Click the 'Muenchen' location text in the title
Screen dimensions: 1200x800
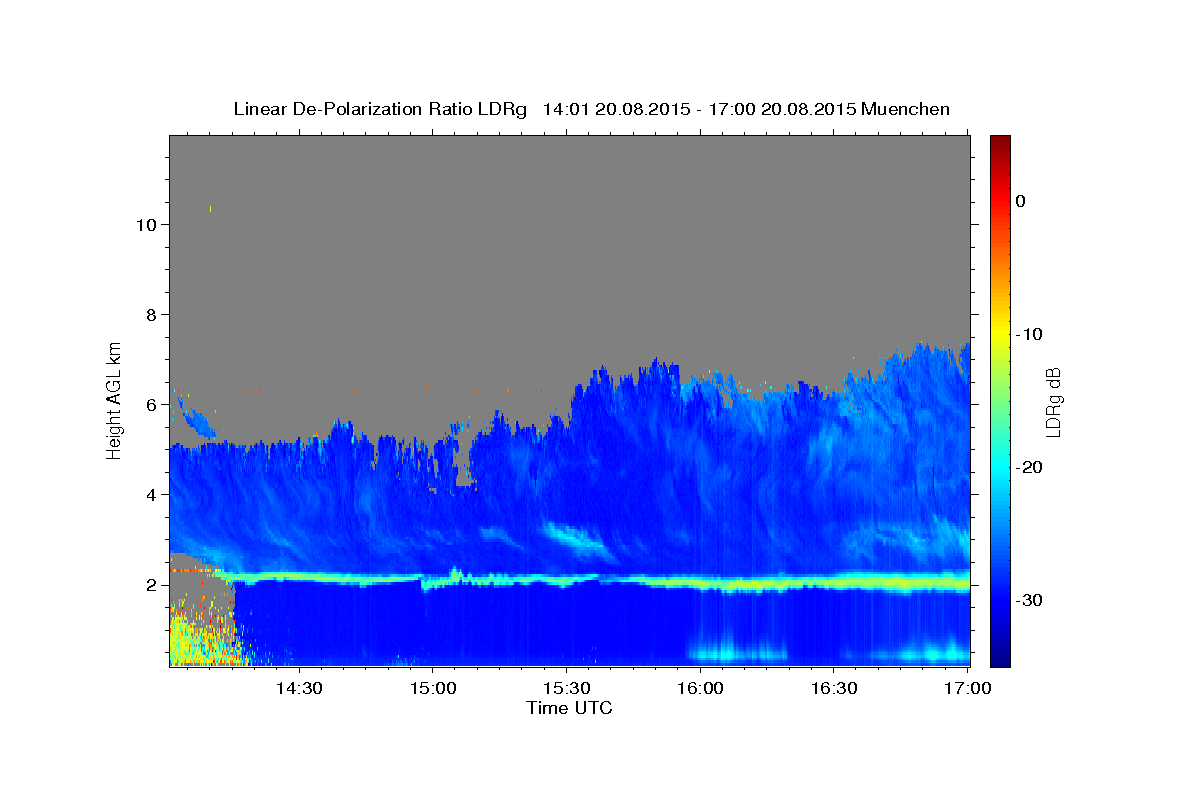[905, 109]
